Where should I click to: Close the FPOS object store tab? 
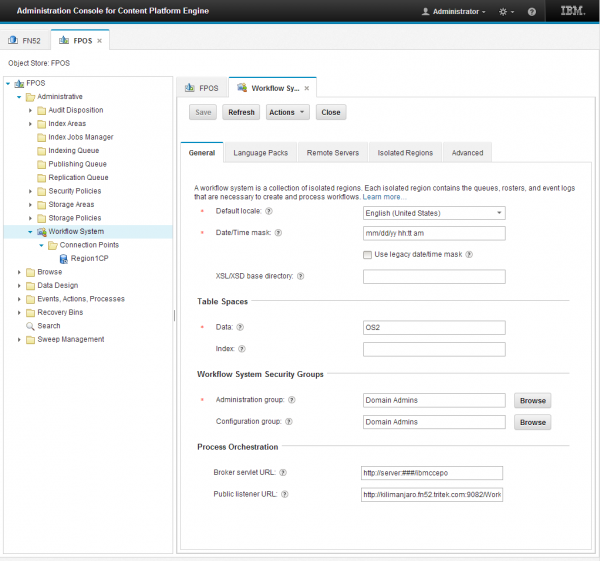pyautogui.click(x=99, y=41)
